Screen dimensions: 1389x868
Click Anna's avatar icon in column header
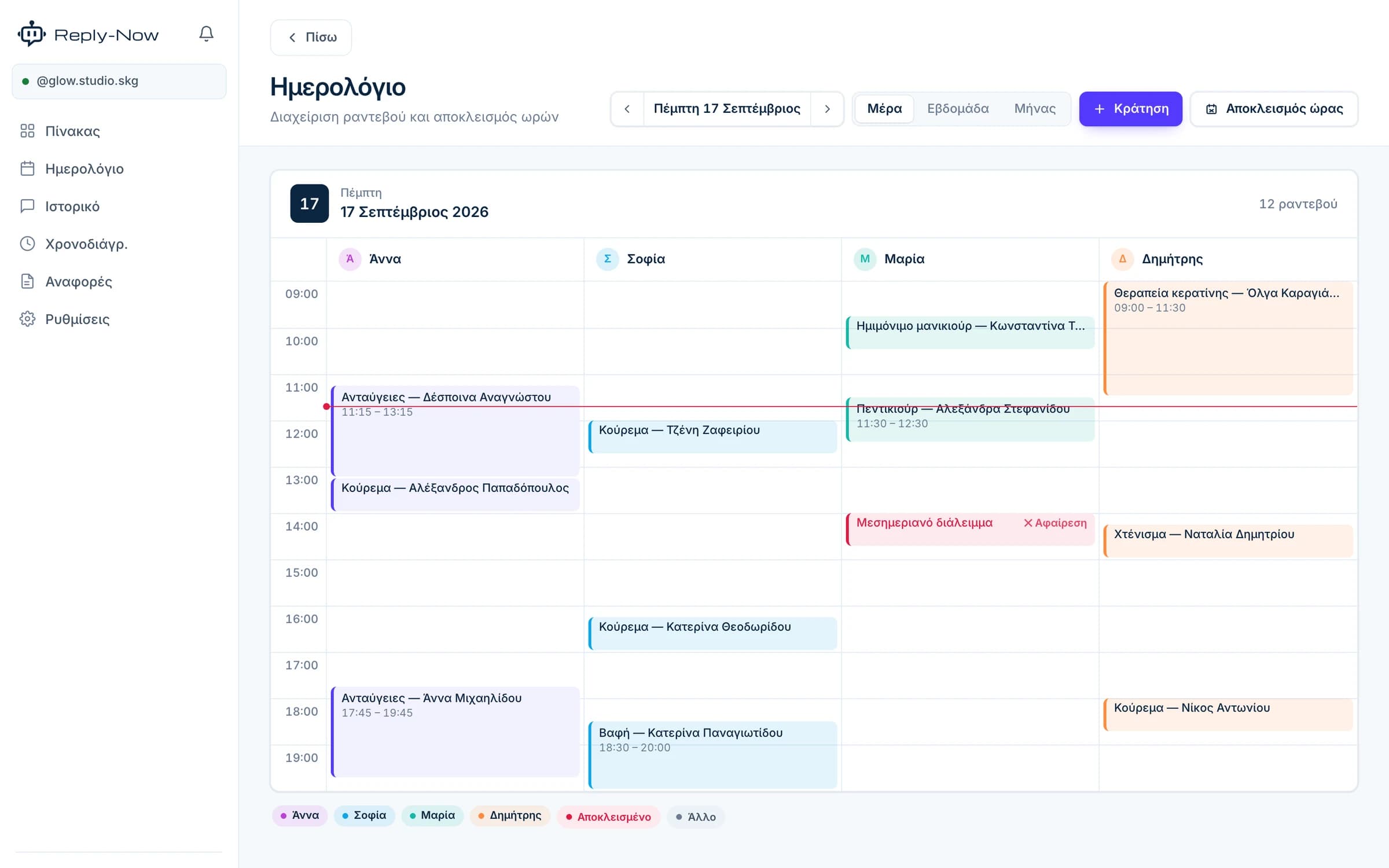(350, 259)
